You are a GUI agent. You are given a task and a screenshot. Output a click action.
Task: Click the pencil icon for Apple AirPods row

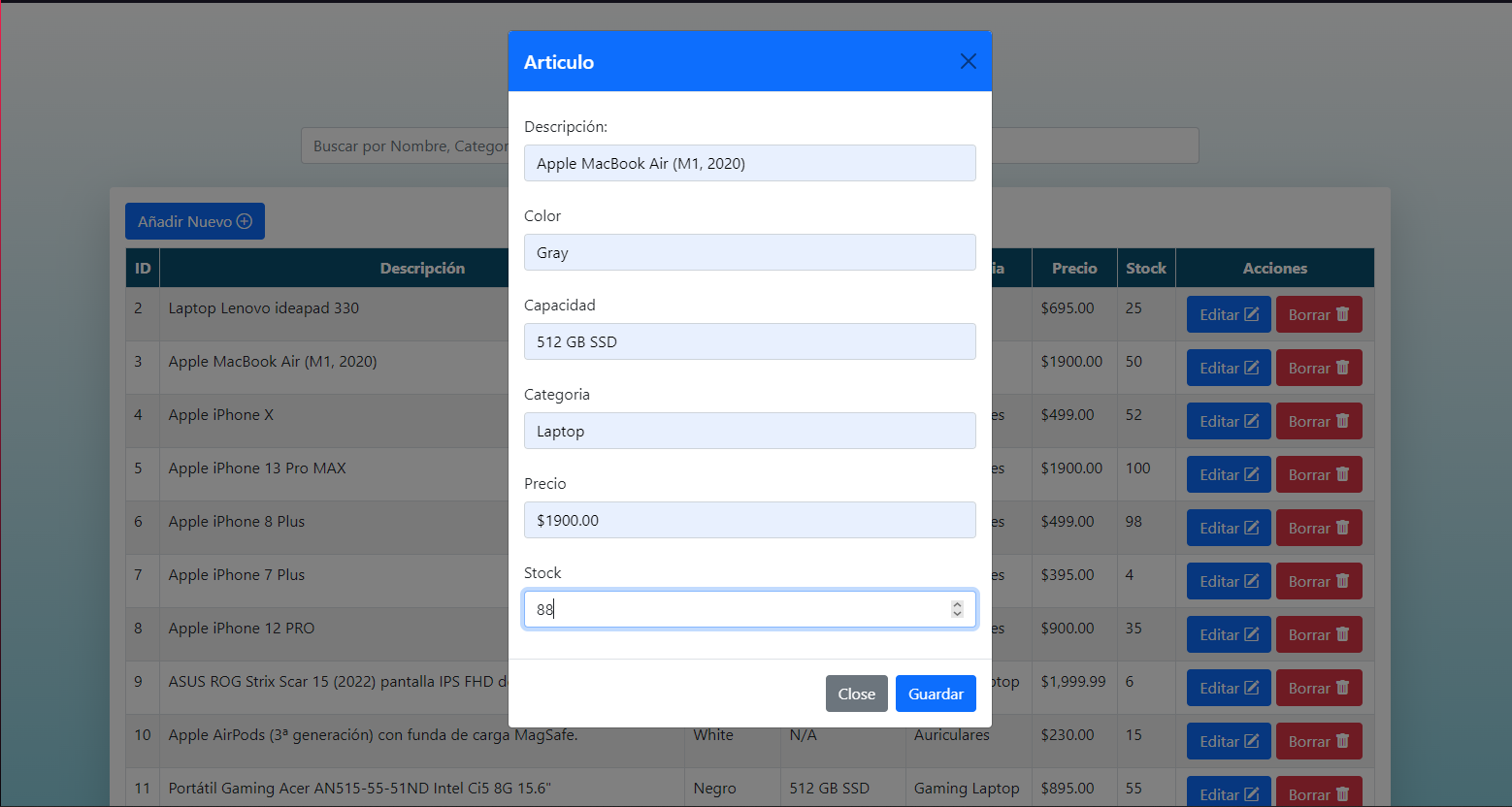pyautogui.click(x=1250, y=740)
